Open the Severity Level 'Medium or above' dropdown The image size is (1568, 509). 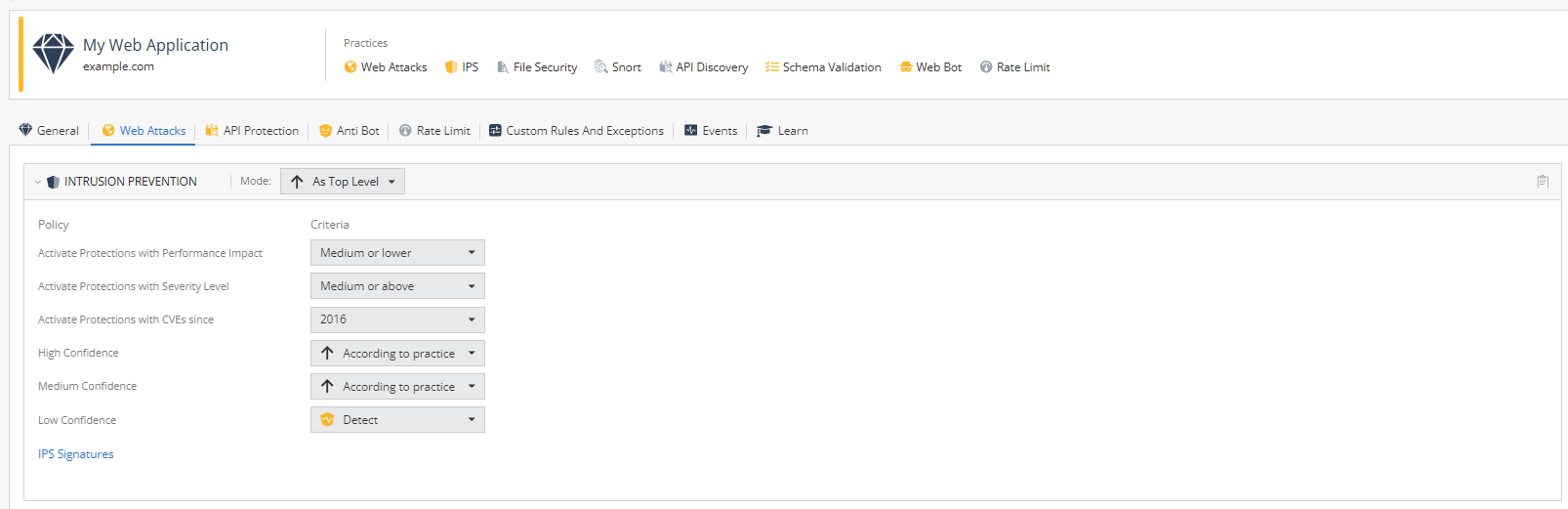point(397,286)
